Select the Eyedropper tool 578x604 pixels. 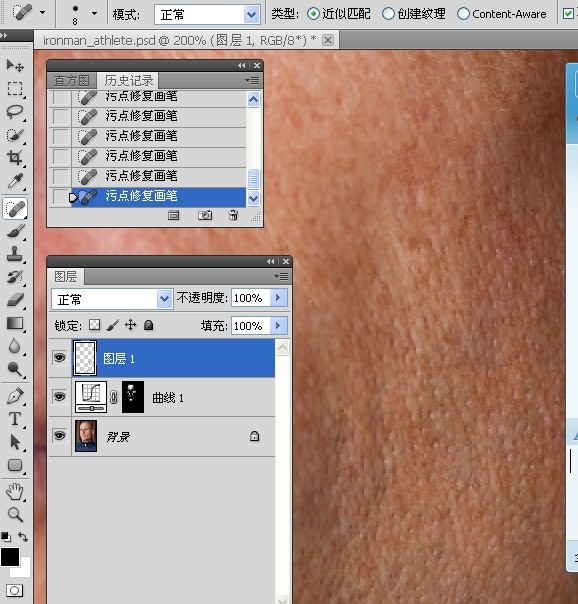(x=15, y=181)
